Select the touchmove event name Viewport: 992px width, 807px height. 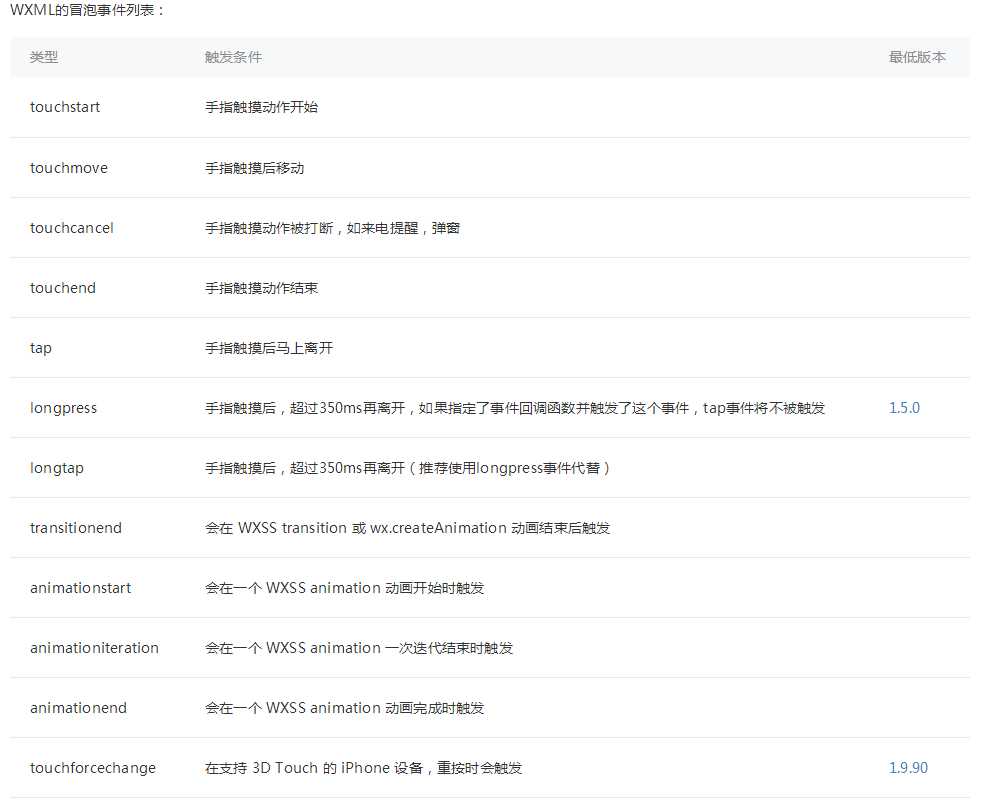pyautogui.click(x=69, y=168)
